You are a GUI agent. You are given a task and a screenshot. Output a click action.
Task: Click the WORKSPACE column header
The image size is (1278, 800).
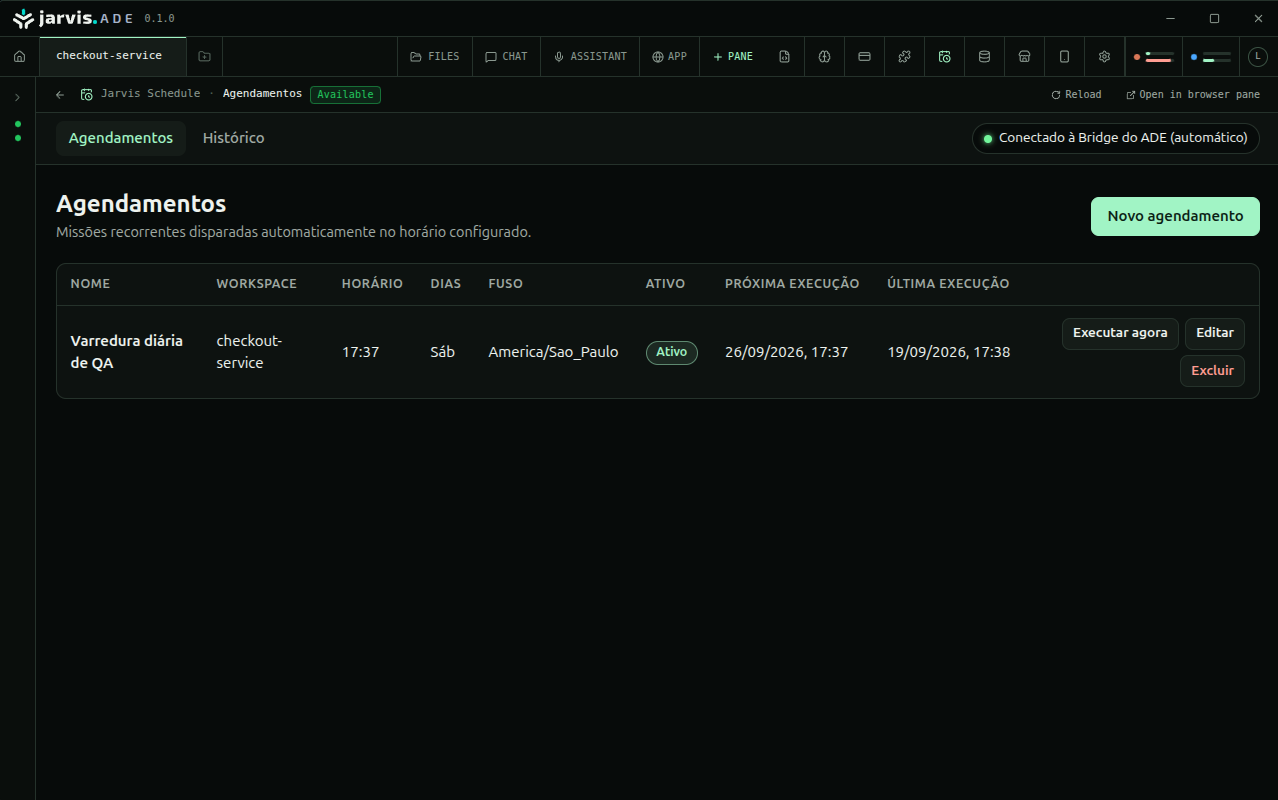click(257, 284)
